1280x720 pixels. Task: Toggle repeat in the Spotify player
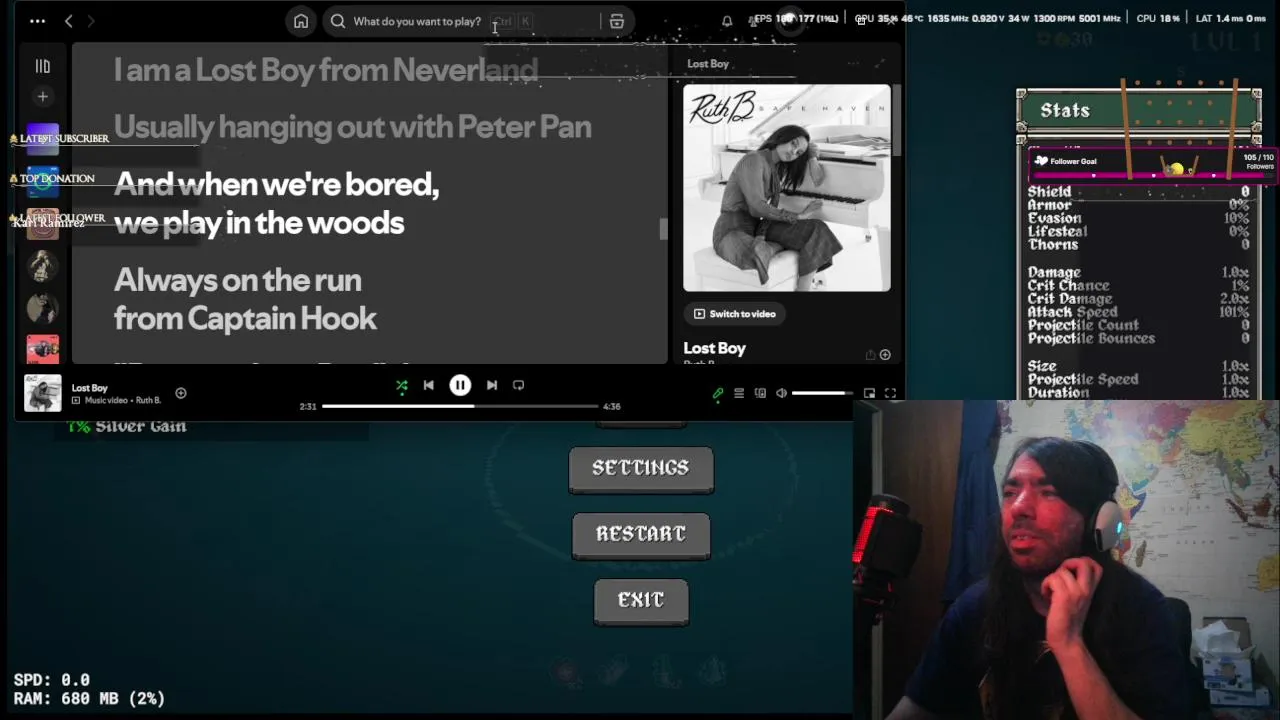click(518, 385)
